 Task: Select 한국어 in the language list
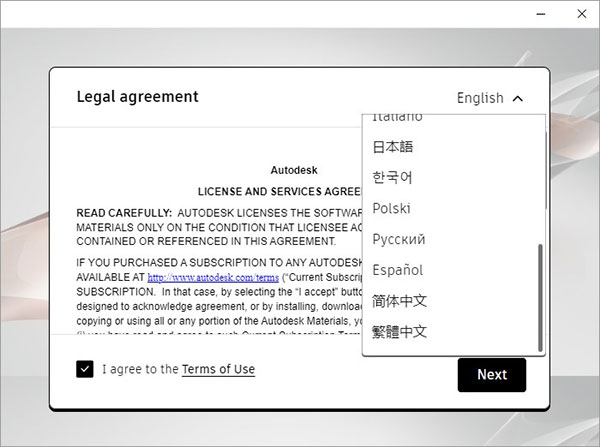click(392, 178)
